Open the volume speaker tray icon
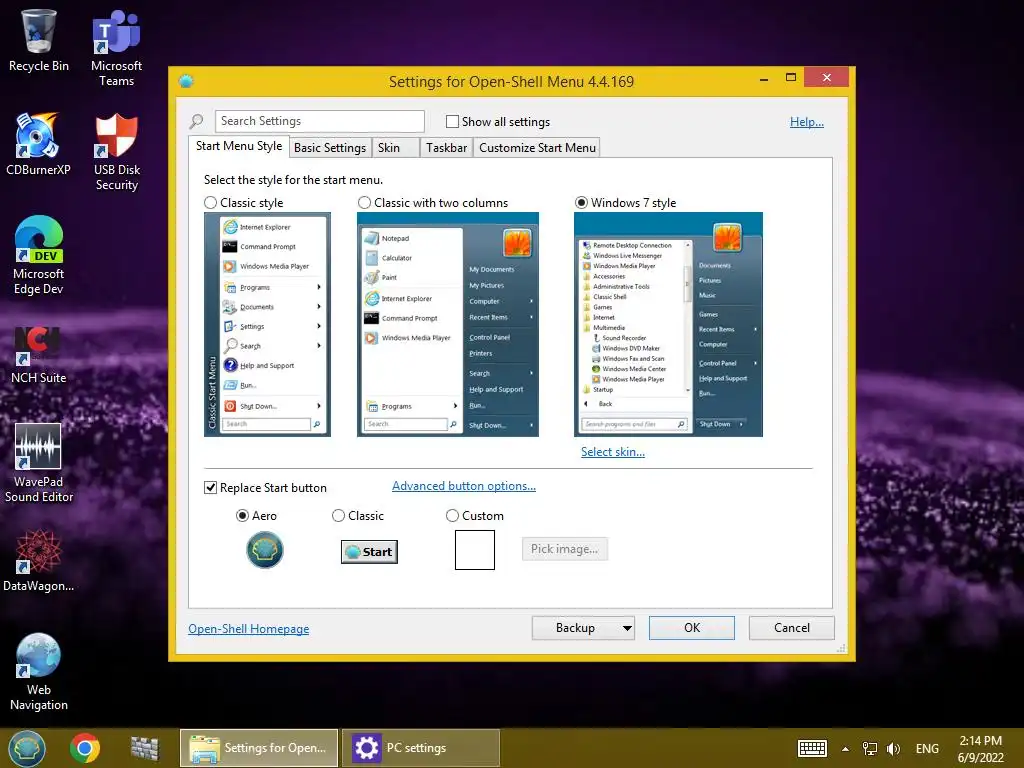 point(893,748)
